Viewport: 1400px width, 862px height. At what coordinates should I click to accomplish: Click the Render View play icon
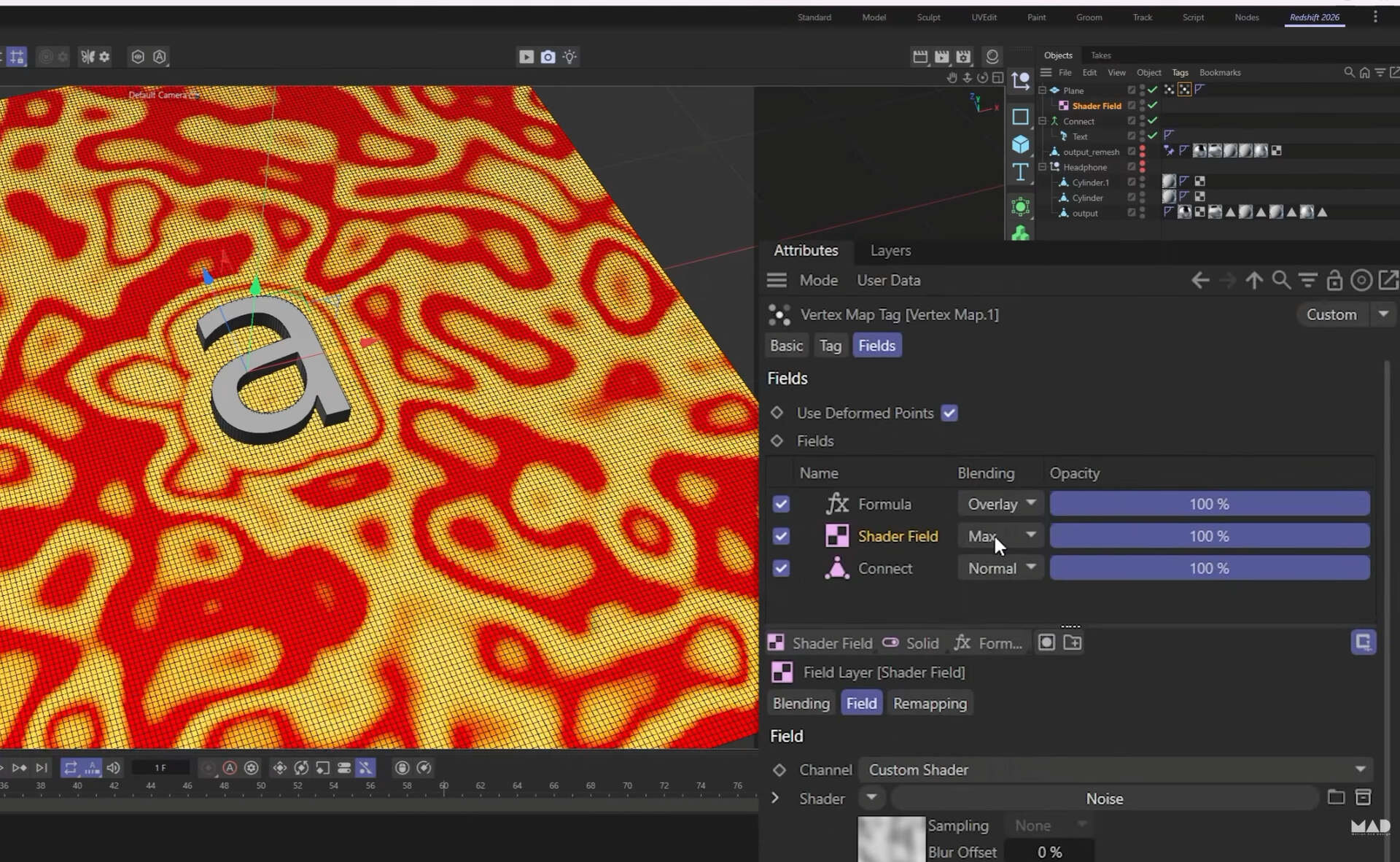pos(526,57)
